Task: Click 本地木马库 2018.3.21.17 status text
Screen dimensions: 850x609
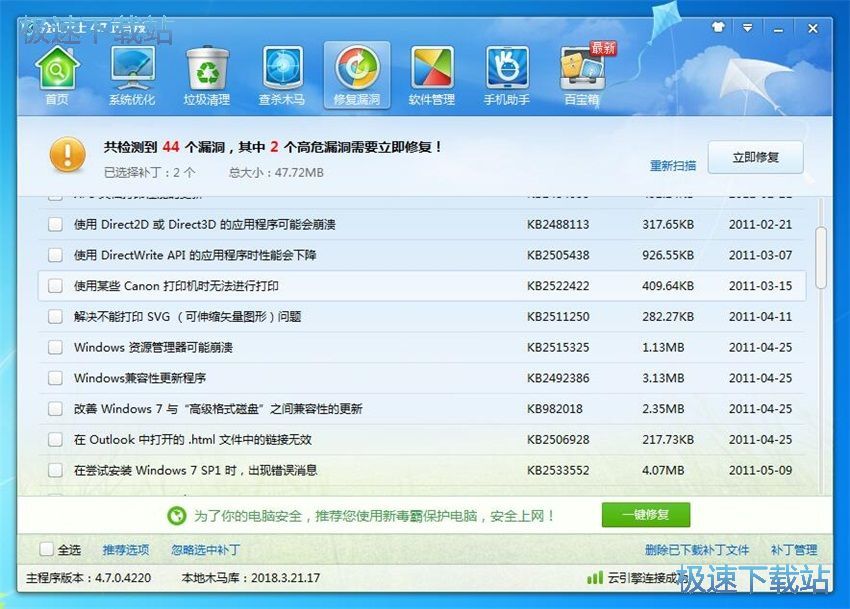Action: point(250,578)
